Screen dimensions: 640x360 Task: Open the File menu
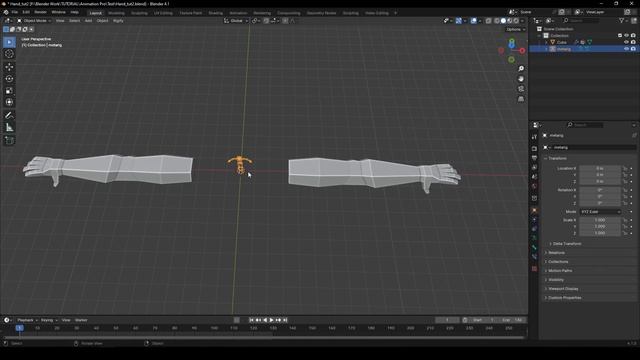click(15, 12)
